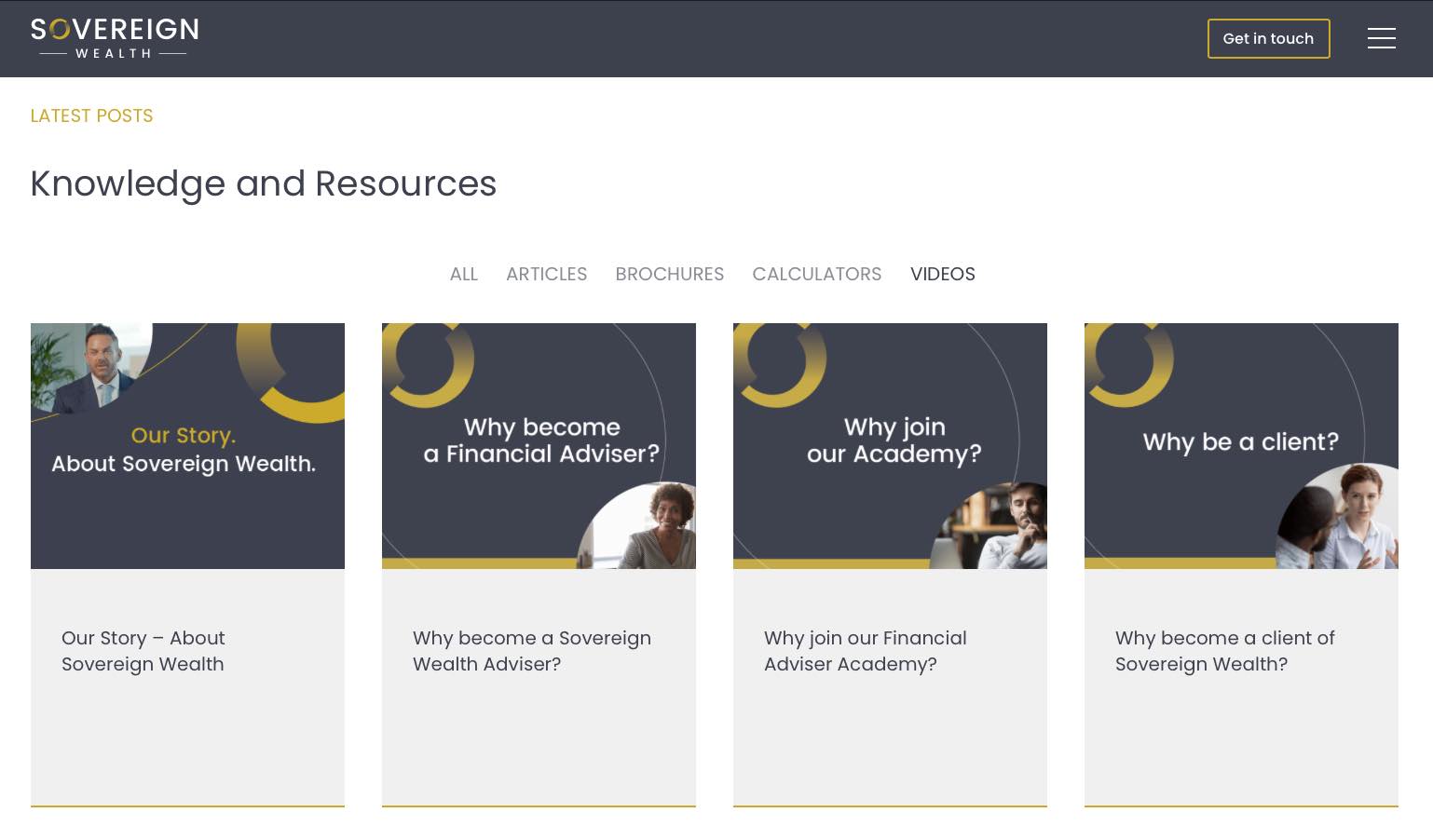
Task: Open the Why be a client thumbnail
Action: pyautogui.click(x=1241, y=446)
